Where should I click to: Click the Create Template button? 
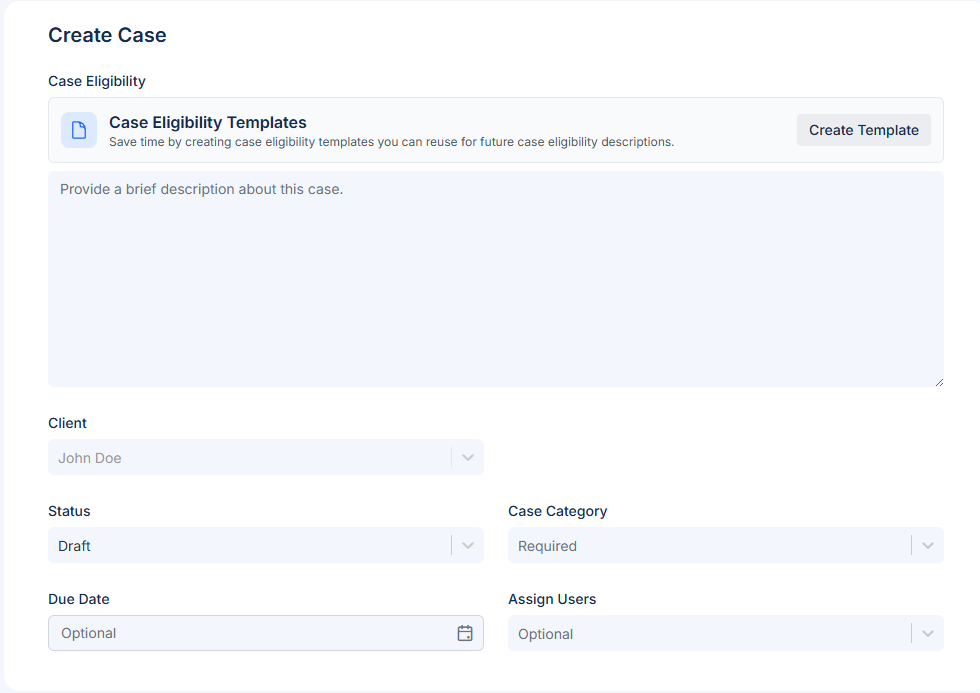click(863, 130)
